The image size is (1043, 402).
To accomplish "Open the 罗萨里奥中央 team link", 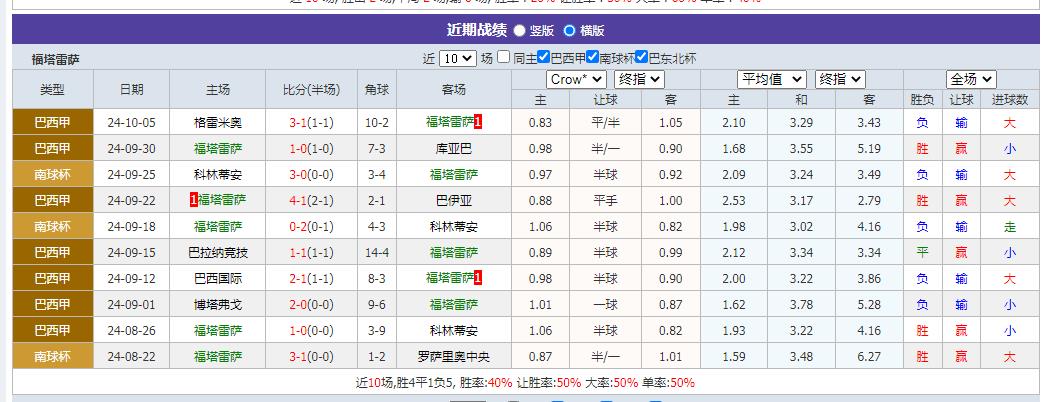I will point(453,356).
